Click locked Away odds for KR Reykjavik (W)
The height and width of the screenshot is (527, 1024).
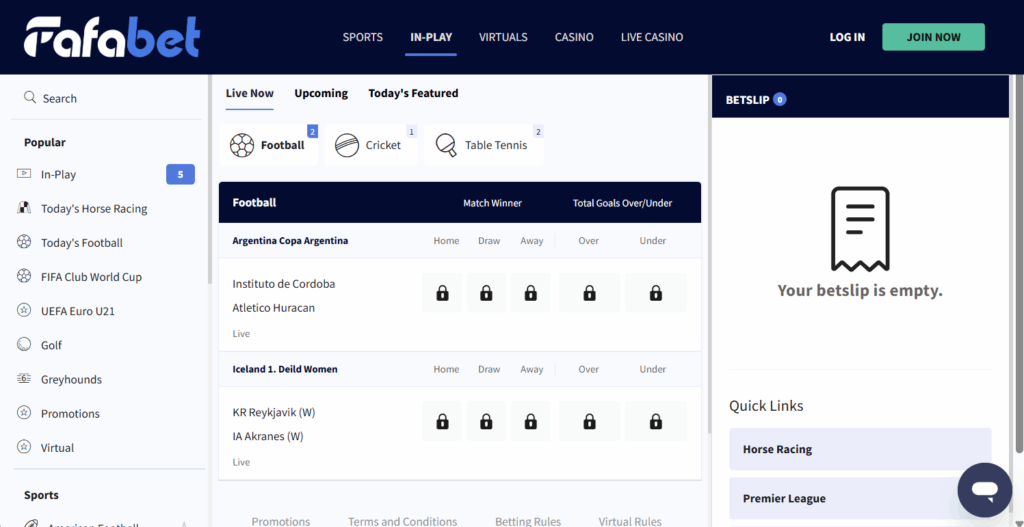(x=530, y=421)
